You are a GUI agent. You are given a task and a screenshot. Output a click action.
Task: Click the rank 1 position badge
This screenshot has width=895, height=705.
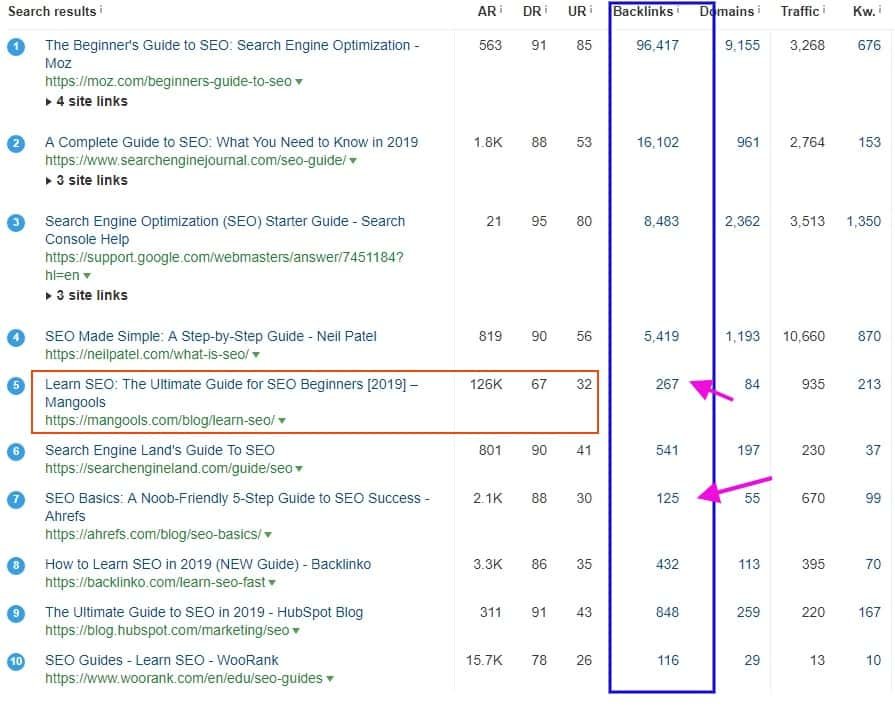click(16, 46)
